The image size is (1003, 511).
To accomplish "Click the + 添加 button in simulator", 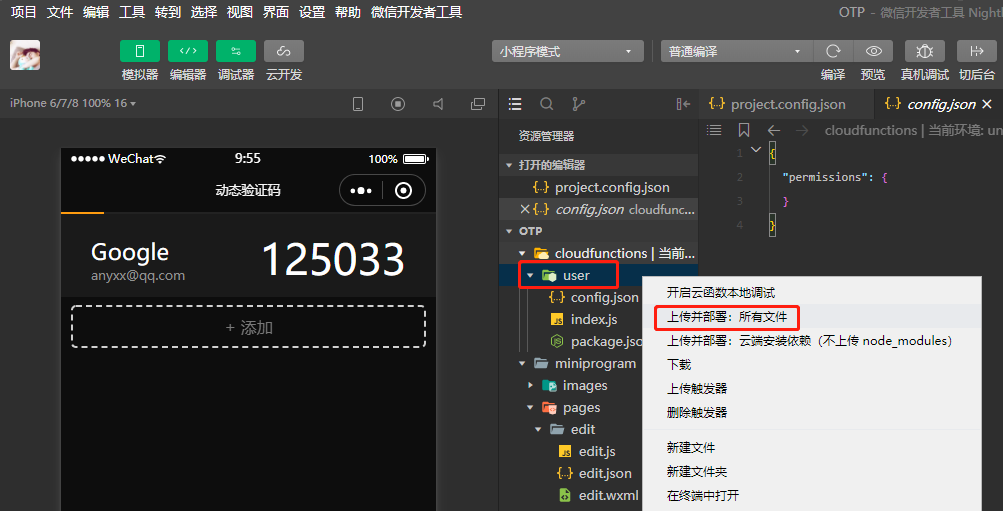I will 249,327.
